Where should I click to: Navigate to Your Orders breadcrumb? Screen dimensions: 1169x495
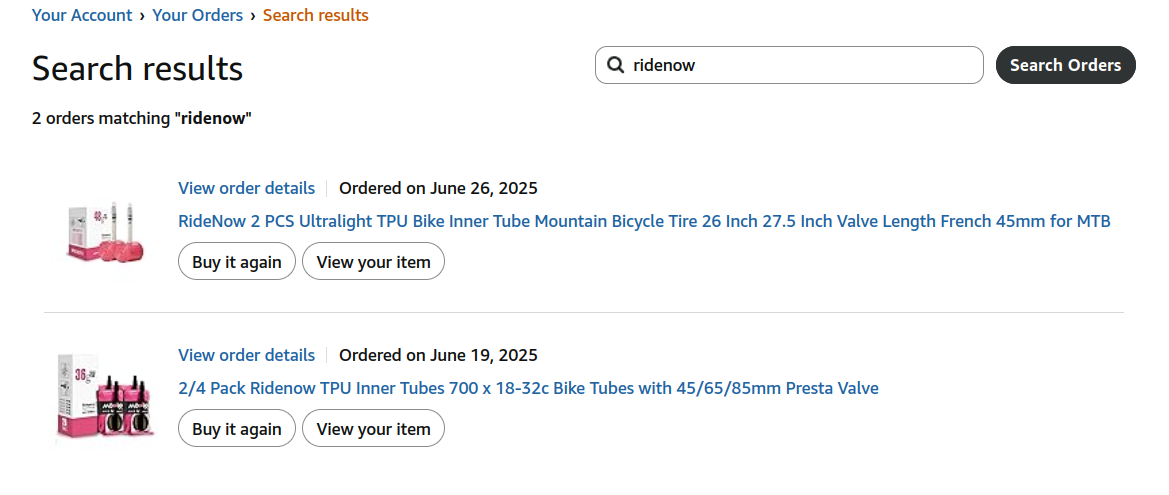click(x=197, y=15)
